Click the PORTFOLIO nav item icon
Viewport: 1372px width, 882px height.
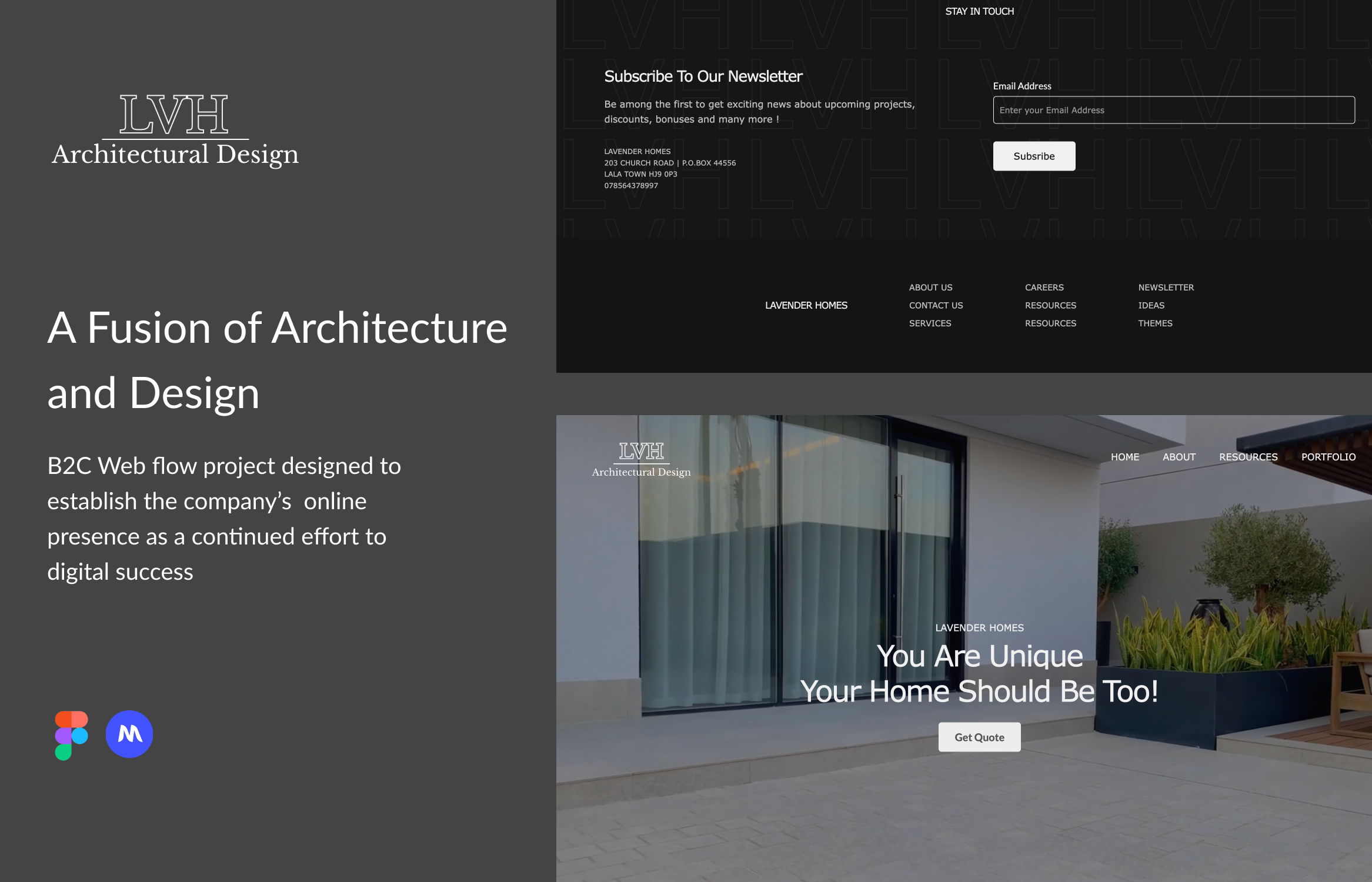coord(1328,457)
